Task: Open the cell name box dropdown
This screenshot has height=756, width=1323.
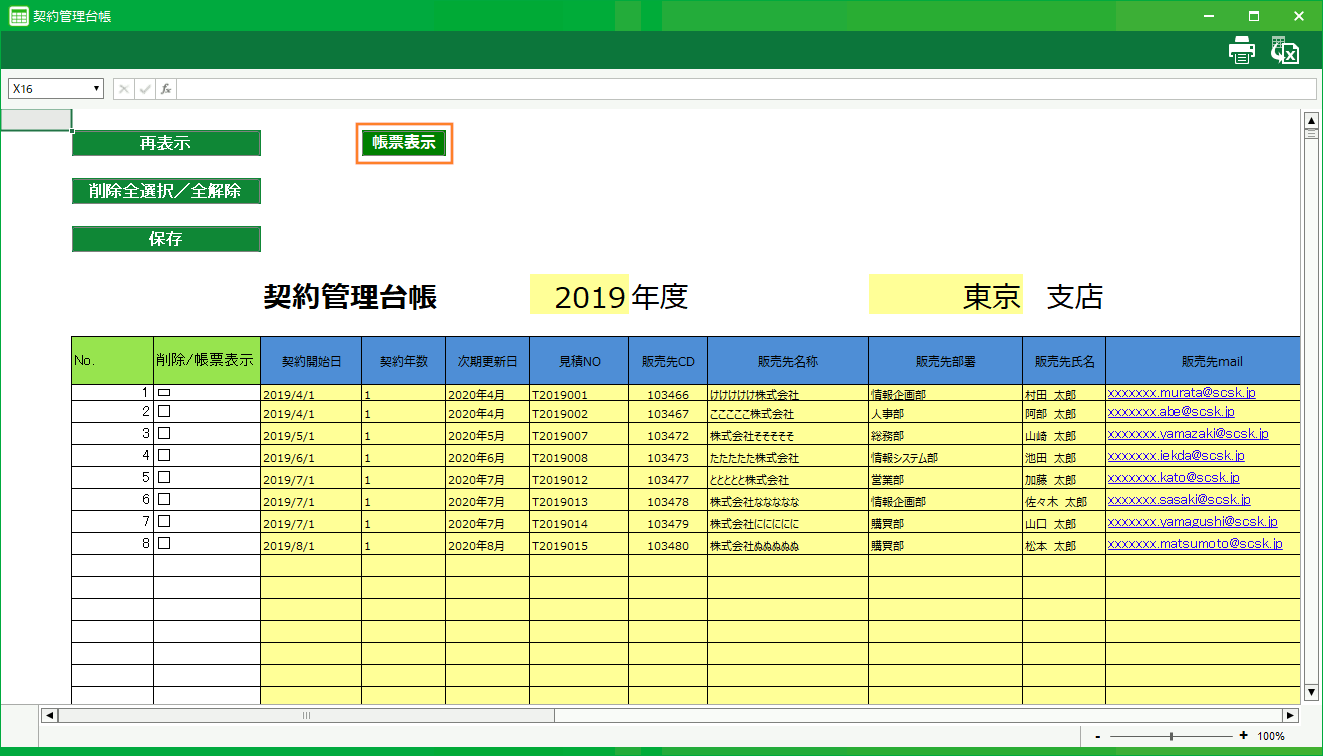Action: [97, 89]
